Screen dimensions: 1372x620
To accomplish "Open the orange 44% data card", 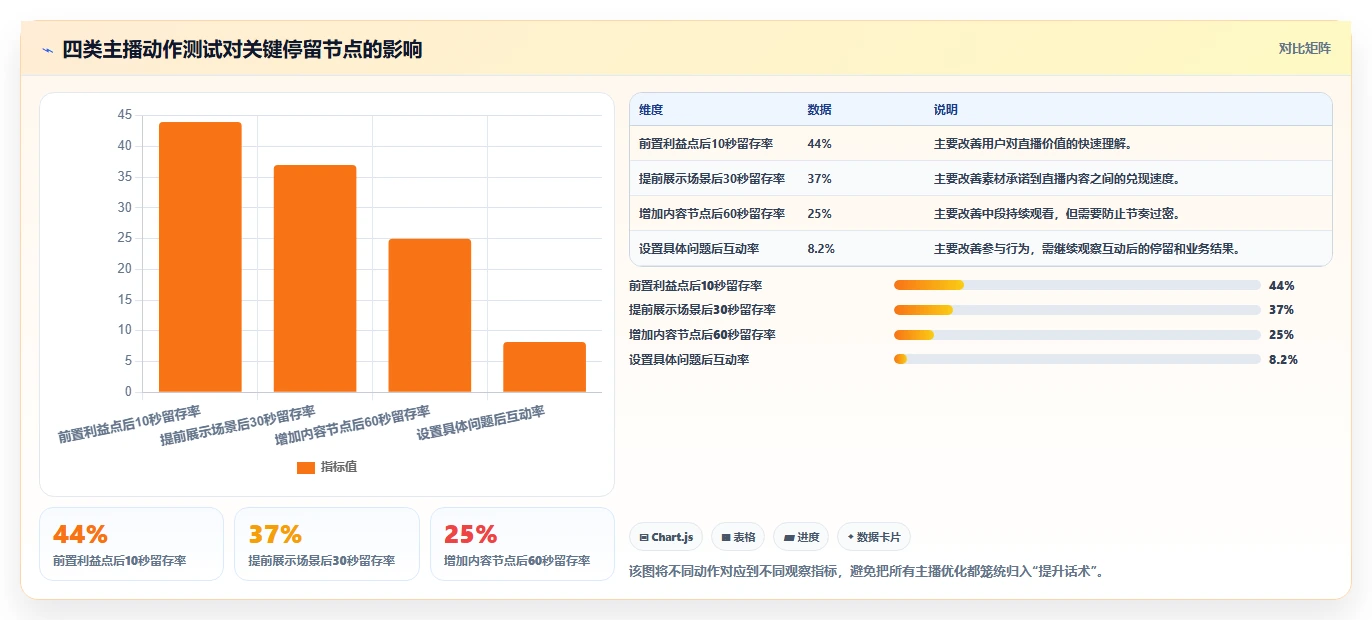I will 131,544.
